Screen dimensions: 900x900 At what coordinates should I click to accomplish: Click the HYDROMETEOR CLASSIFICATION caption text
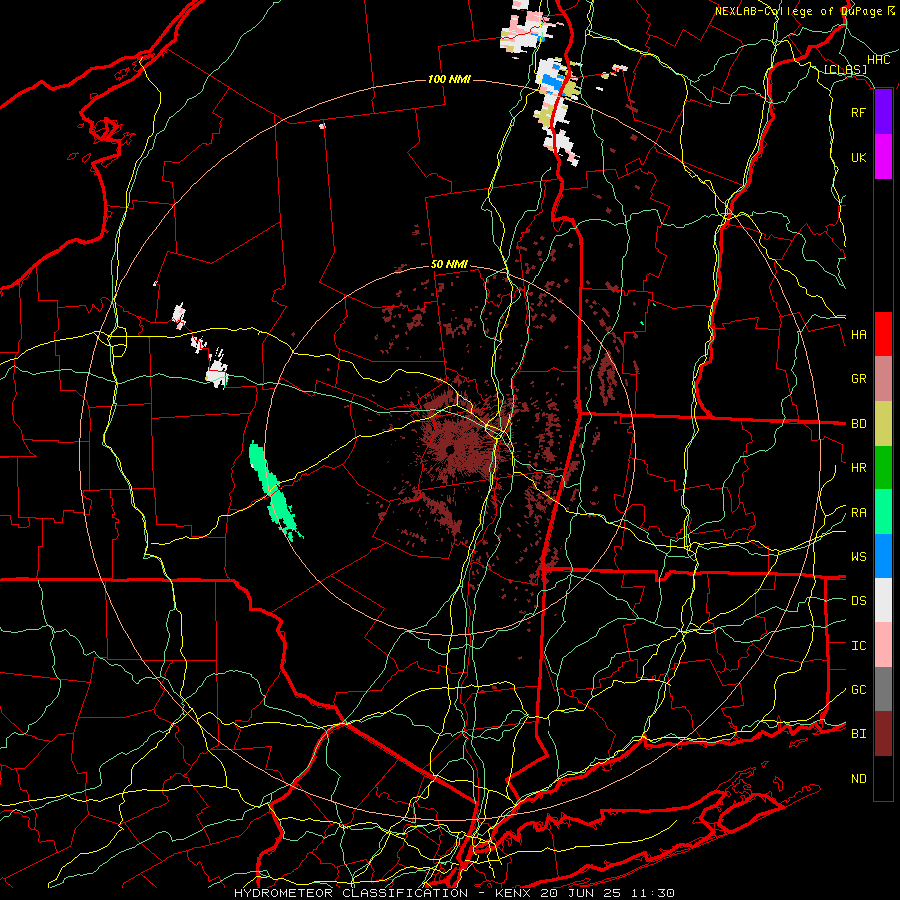(350, 893)
